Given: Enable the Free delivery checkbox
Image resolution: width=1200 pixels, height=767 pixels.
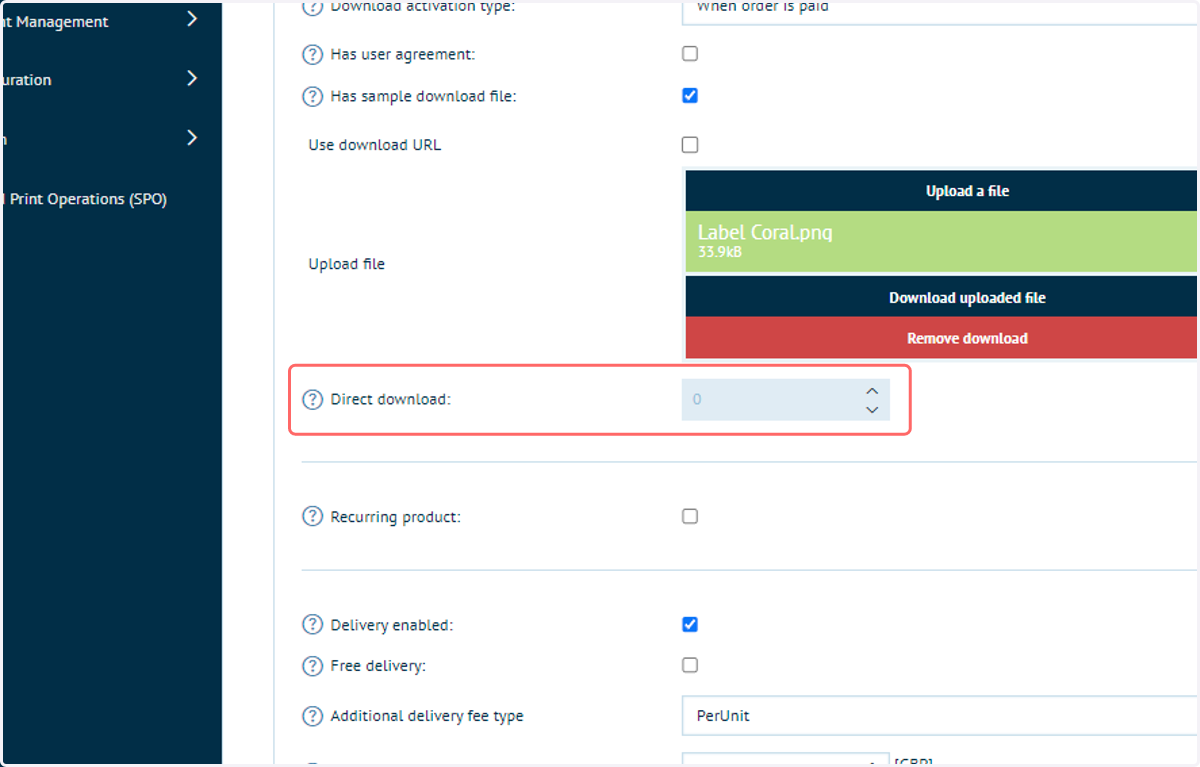Looking at the screenshot, I should click(x=690, y=665).
